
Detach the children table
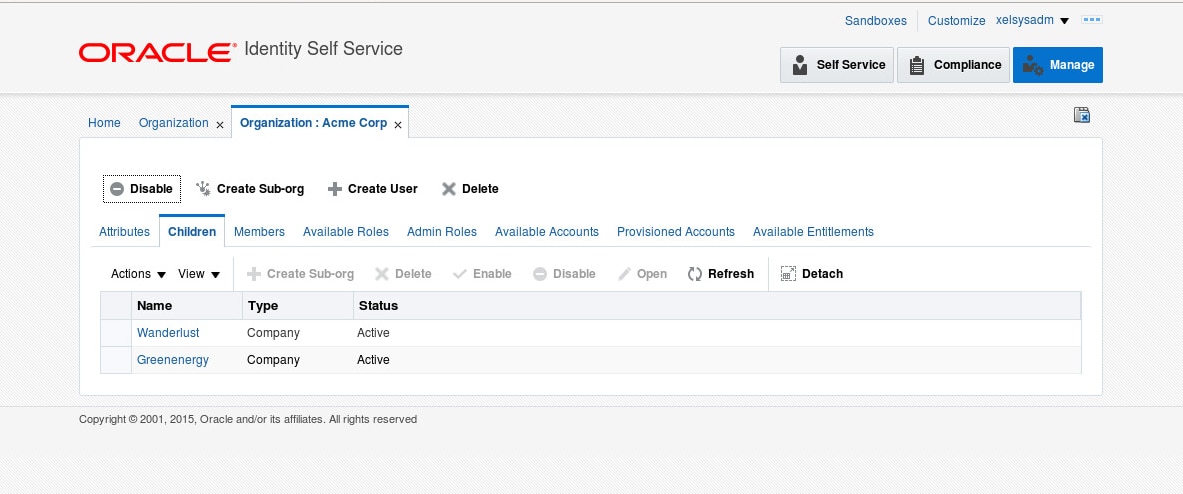coord(811,274)
